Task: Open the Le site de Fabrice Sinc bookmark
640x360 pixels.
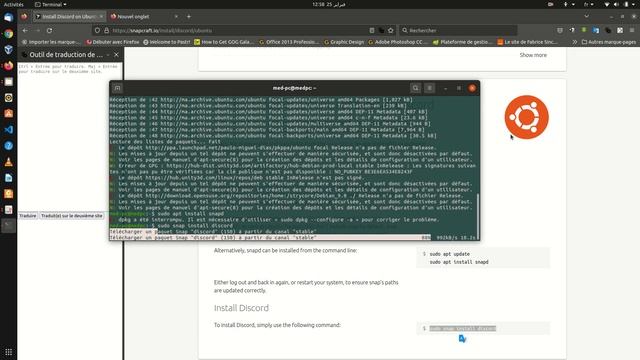Action: coord(527,42)
